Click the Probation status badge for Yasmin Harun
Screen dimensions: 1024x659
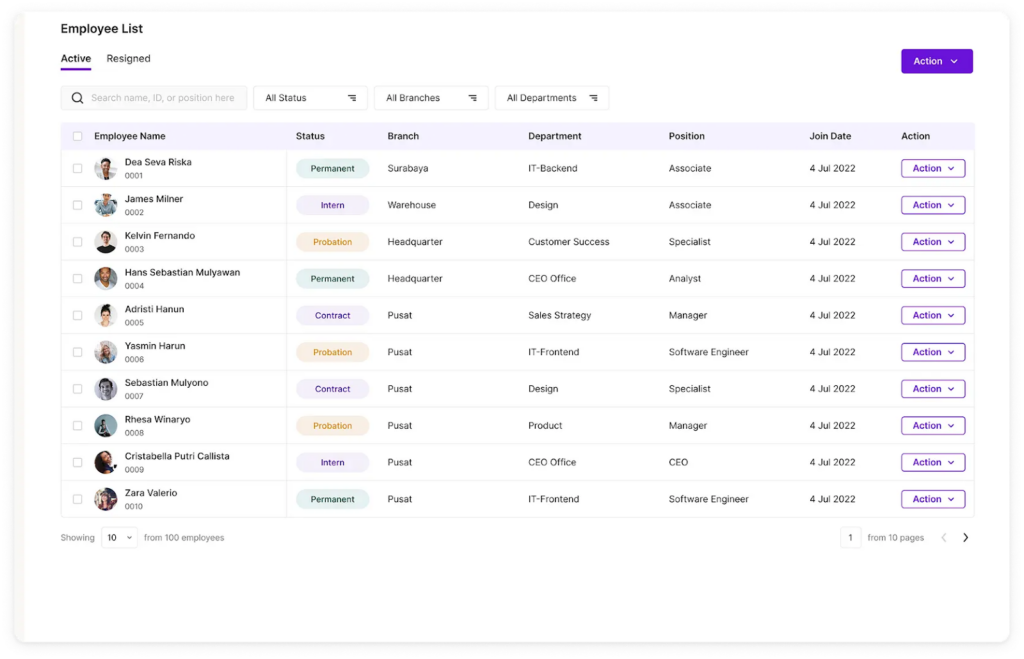click(332, 352)
